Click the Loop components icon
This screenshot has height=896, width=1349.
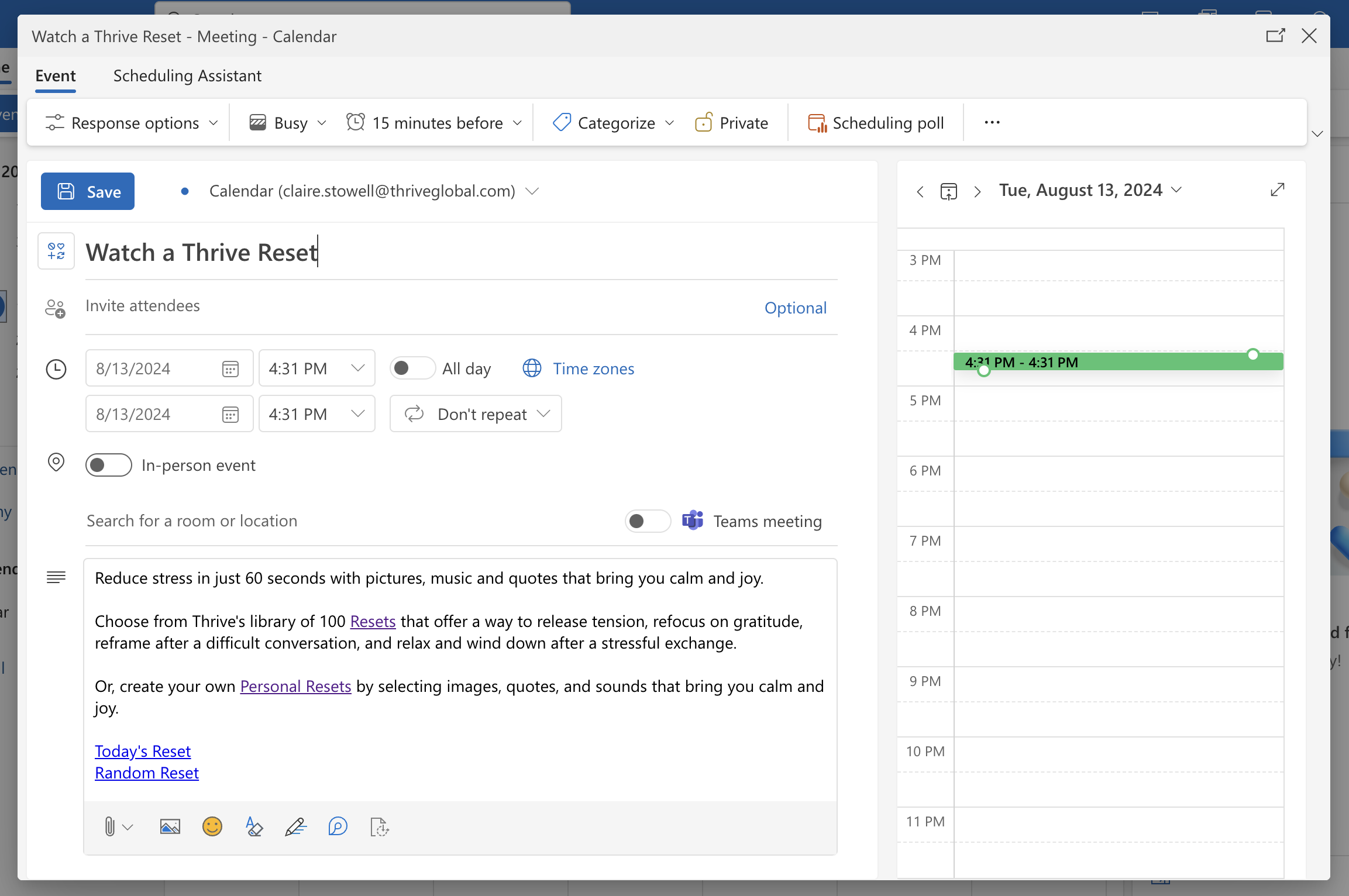pyautogui.click(x=338, y=827)
